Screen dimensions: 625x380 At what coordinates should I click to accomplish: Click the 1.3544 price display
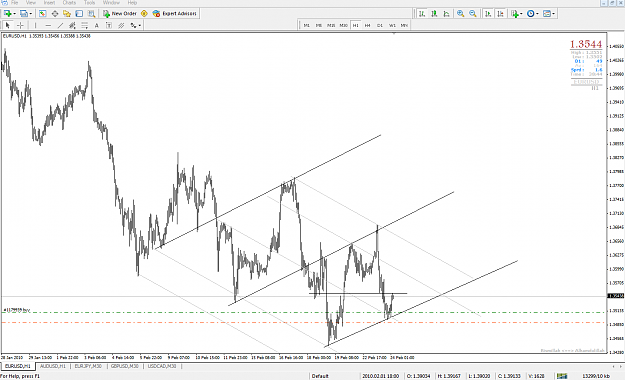pos(586,44)
